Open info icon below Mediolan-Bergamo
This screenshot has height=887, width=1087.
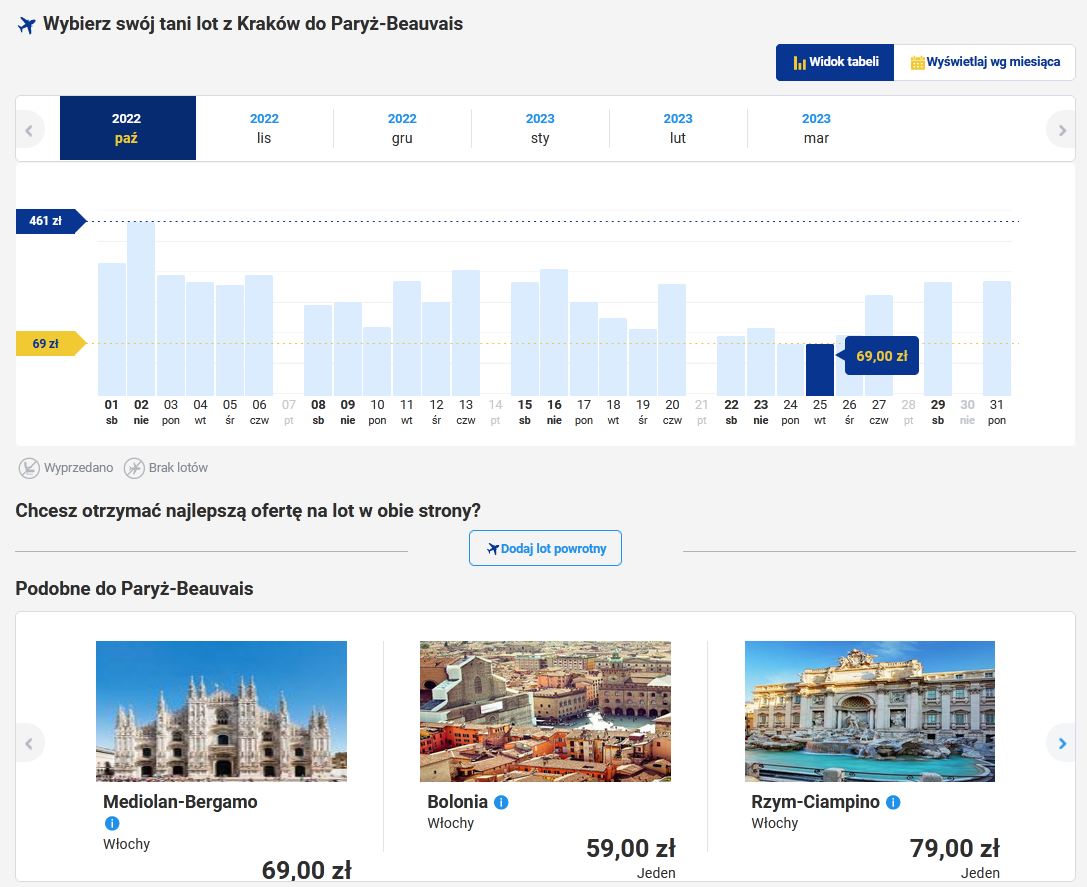click(112, 823)
